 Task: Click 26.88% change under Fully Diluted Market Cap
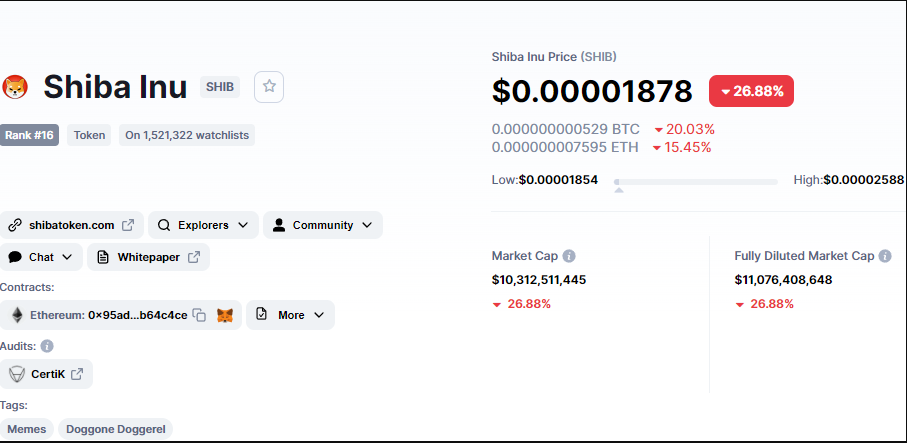(765, 304)
